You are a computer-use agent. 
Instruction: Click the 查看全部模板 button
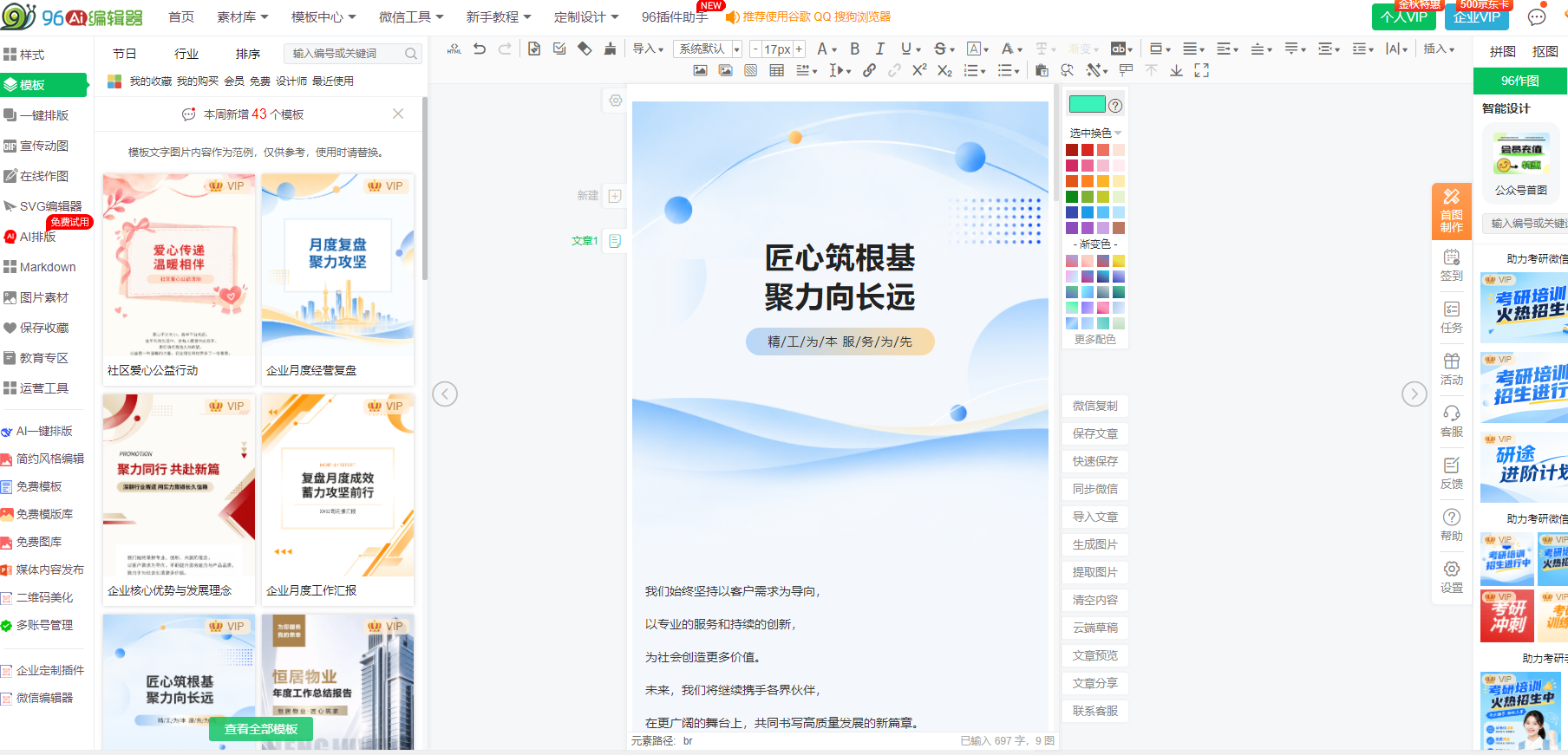[261, 730]
